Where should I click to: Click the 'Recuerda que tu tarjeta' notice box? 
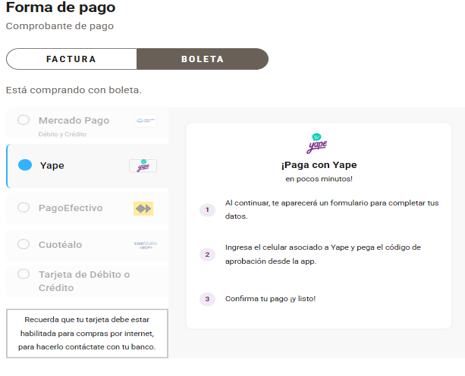click(87, 333)
